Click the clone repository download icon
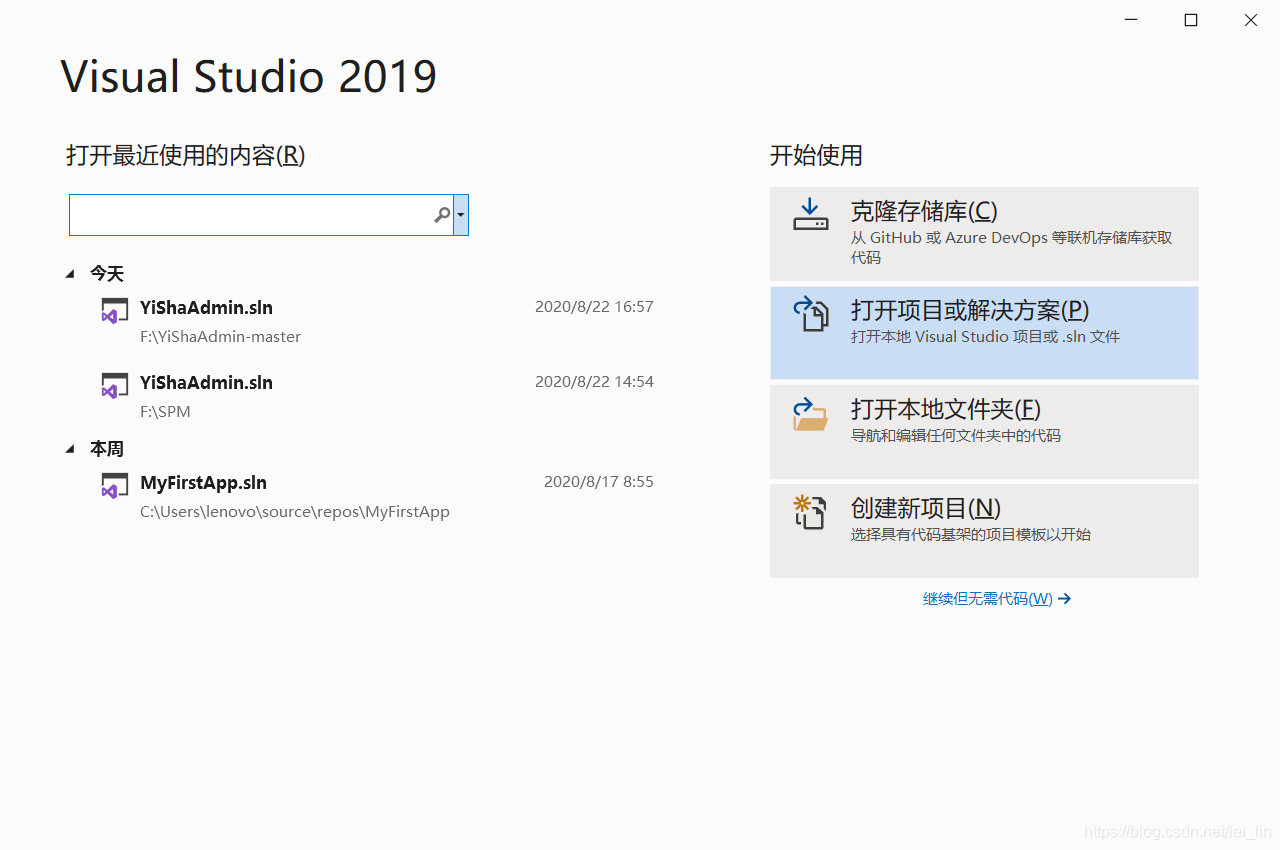The width and height of the screenshot is (1280, 850). pyautogui.click(x=811, y=214)
